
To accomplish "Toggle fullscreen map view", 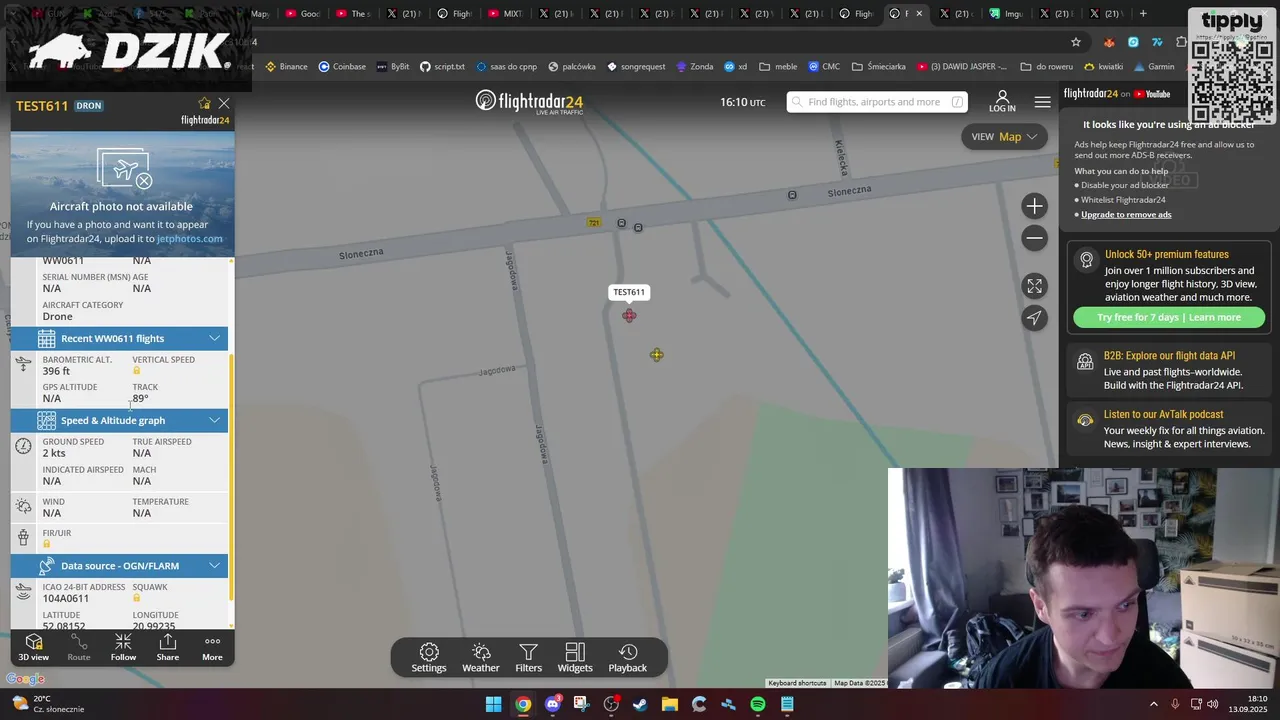I will click(1034, 286).
